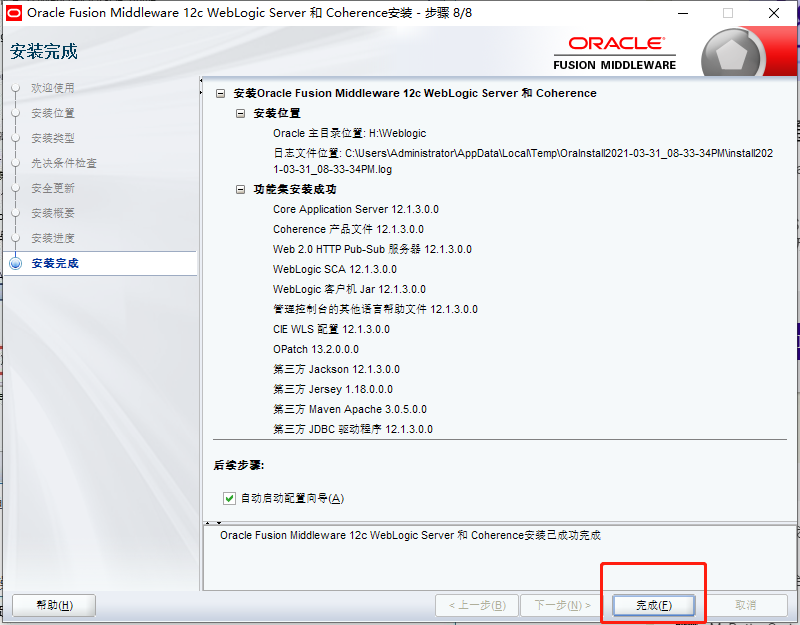Click the left-pointing collapse arrow on the sidebar divider
This screenshot has height=625, width=800.
click(201, 80)
